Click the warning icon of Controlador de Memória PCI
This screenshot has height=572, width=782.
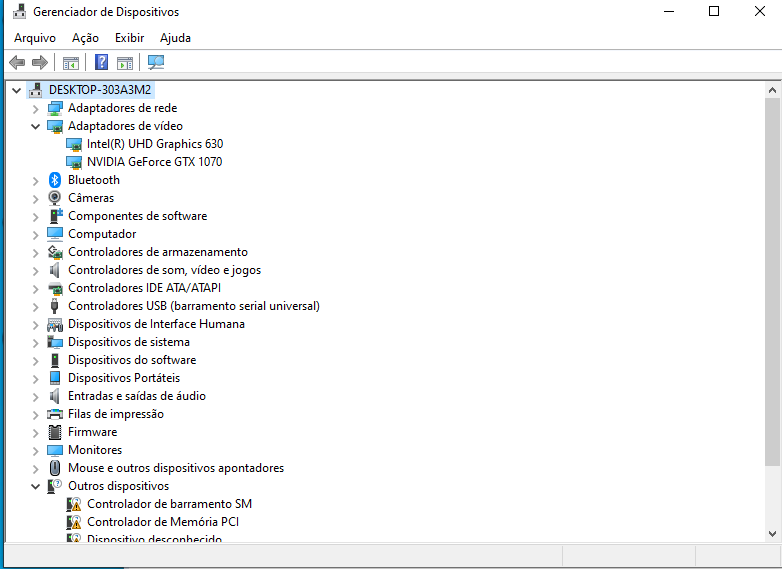tap(74, 522)
